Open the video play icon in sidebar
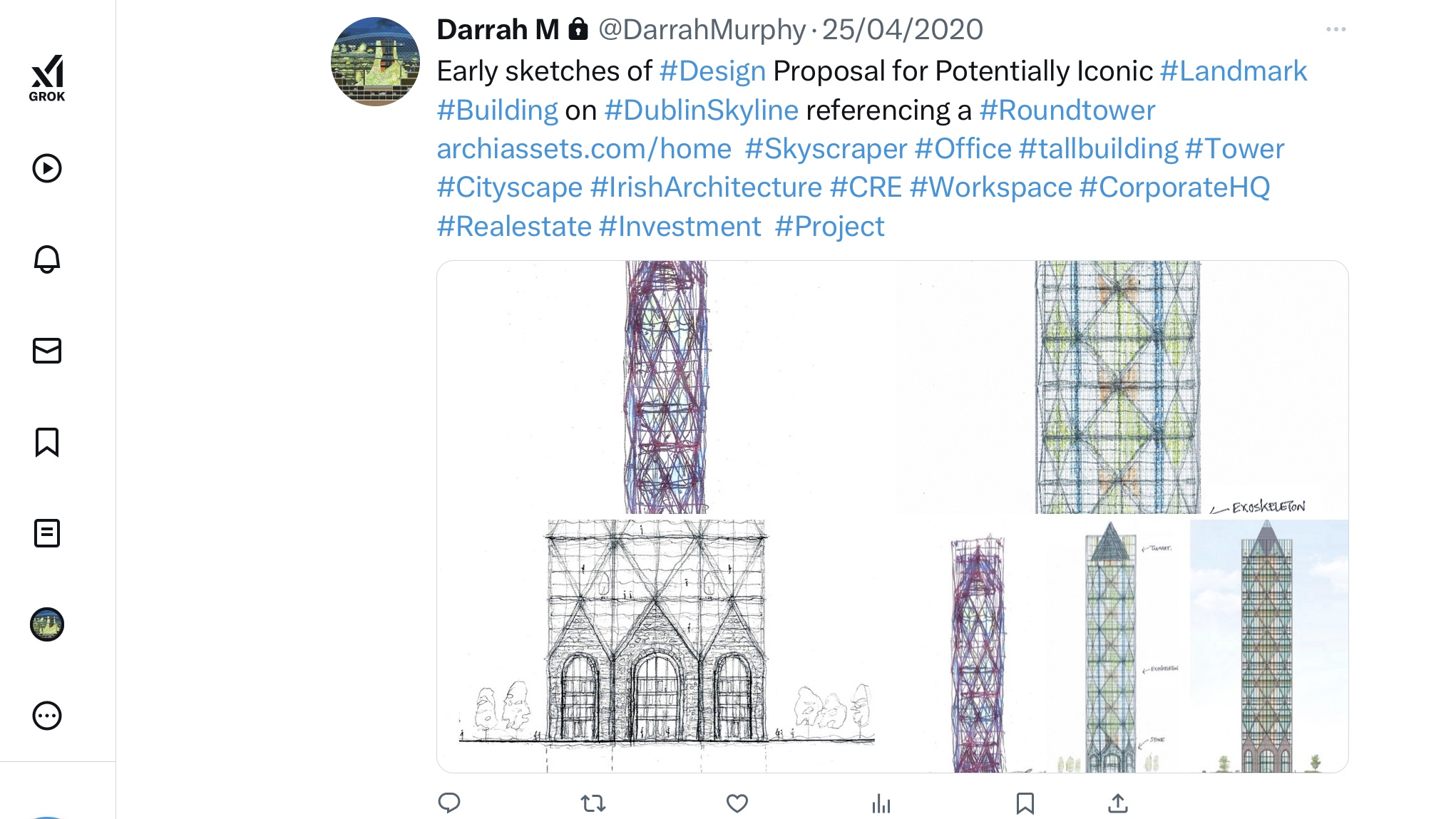1456x819 pixels. (x=47, y=168)
